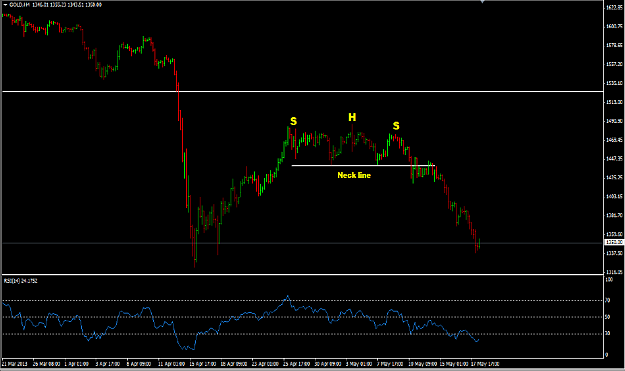Click the '25 Apr 17:00' time axis label
The width and height of the screenshot is (625, 371).
click(297, 364)
